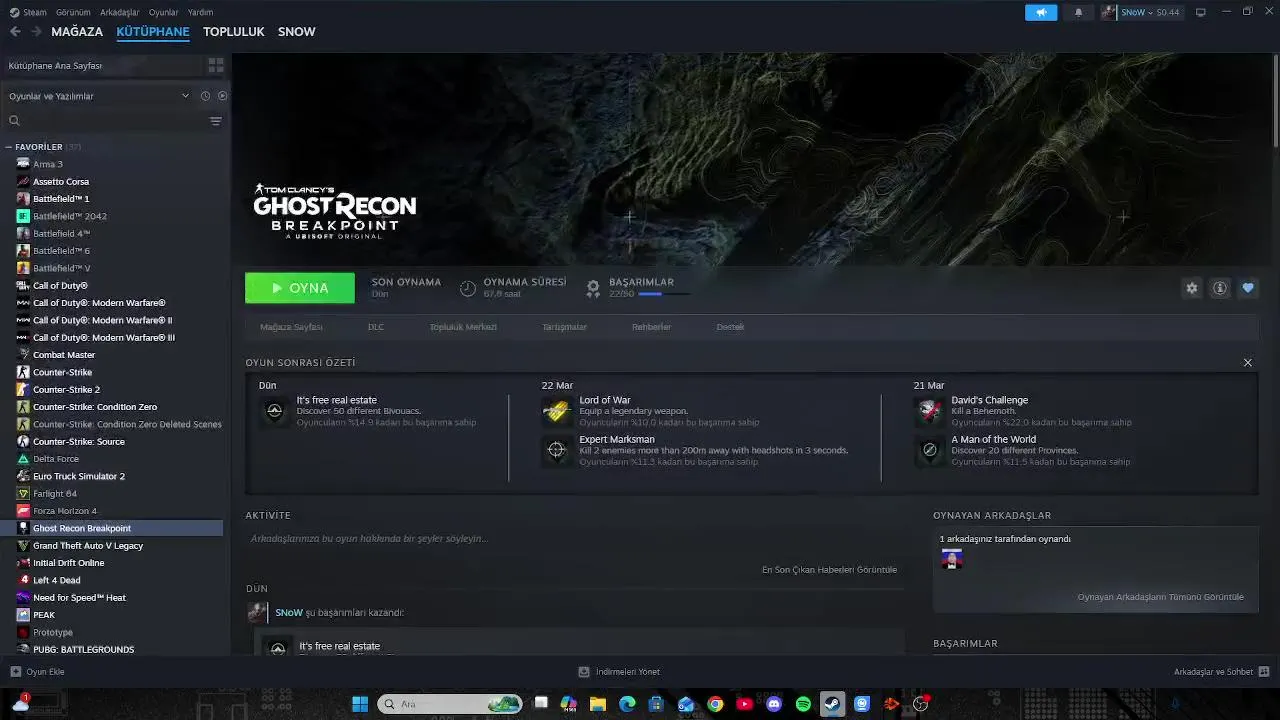The image size is (1280, 720).
Task: Open Discord from the taskbar
Action: [x=773, y=704]
